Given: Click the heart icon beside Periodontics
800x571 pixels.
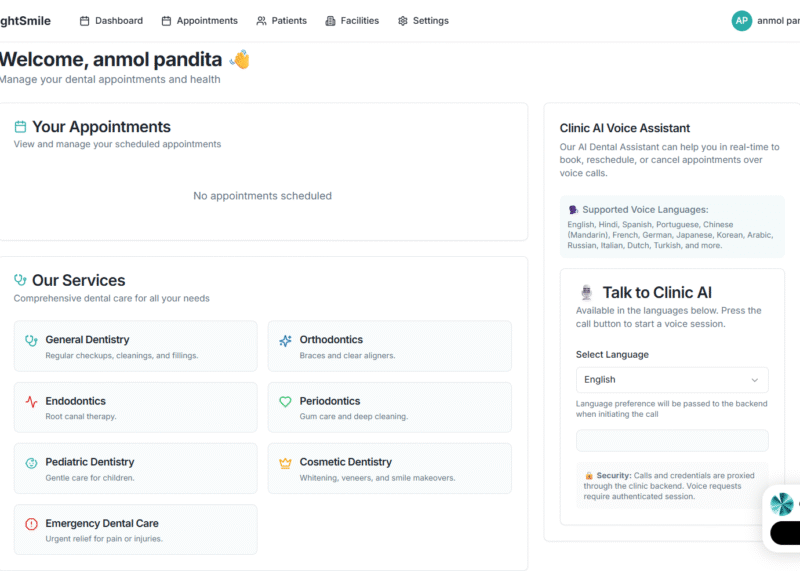Looking at the screenshot, I should click(285, 401).
